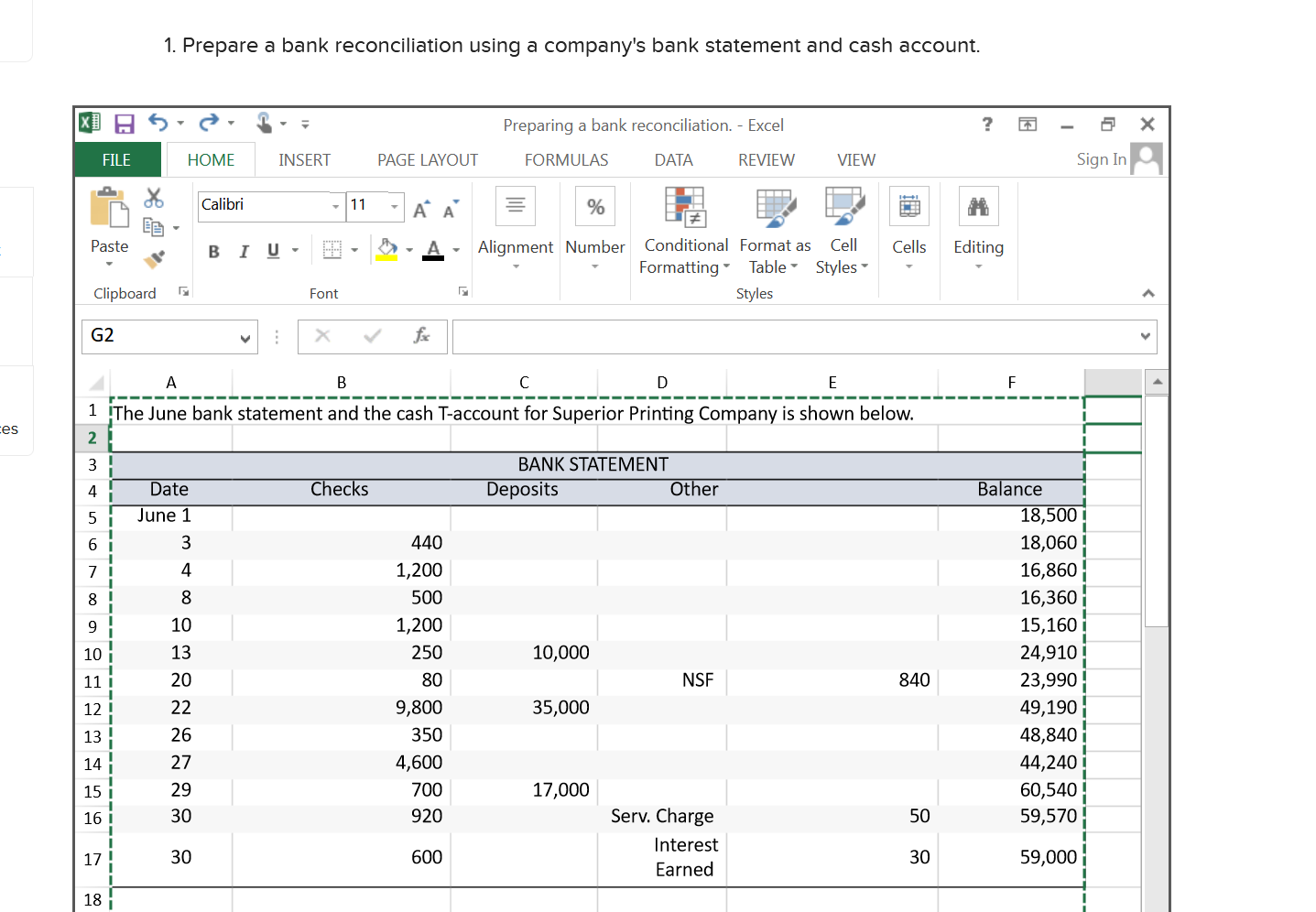The image size is (1316, 912).
Task: Select column A header
Action: pyautogui.click(x=171, y=383)
